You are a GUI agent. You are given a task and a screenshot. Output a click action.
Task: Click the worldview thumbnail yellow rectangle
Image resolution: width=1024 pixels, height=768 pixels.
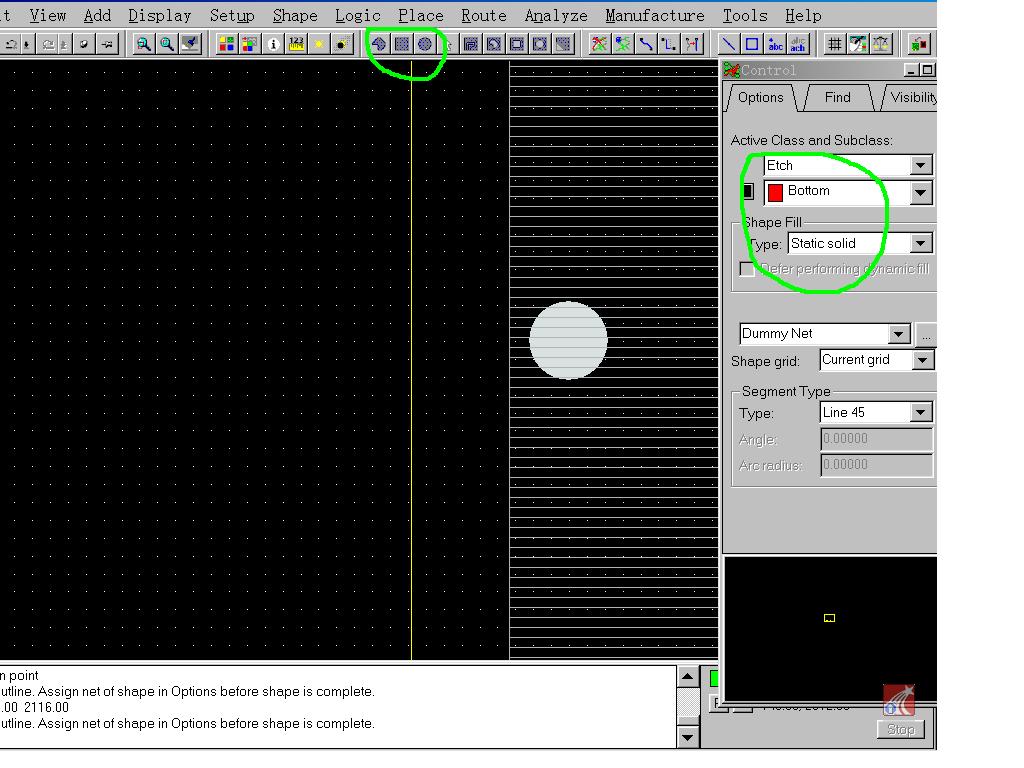(x=829, y=618)
